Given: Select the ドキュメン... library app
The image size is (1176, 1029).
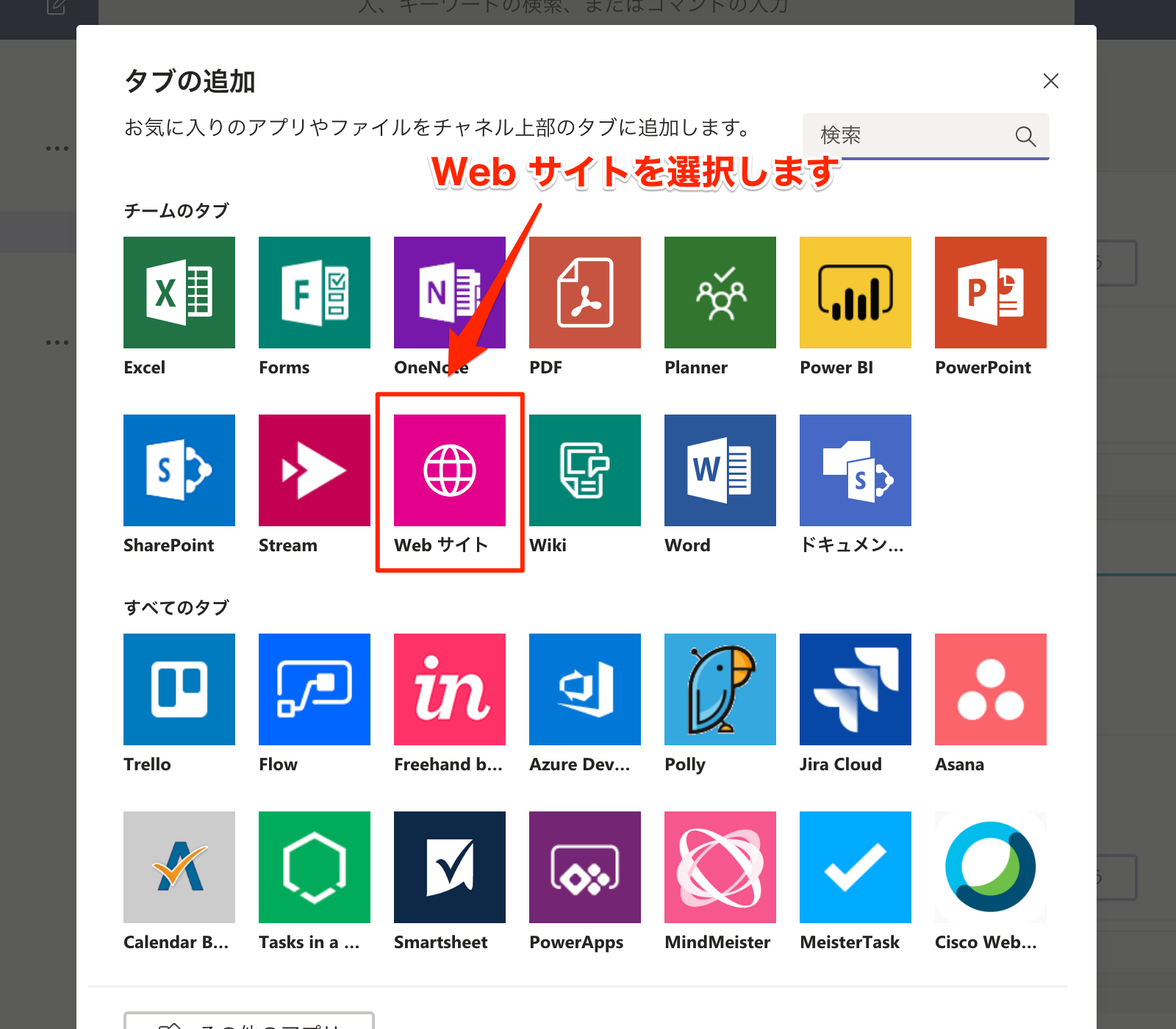Looking at the screenshot, I should click(x=856, y=470).
